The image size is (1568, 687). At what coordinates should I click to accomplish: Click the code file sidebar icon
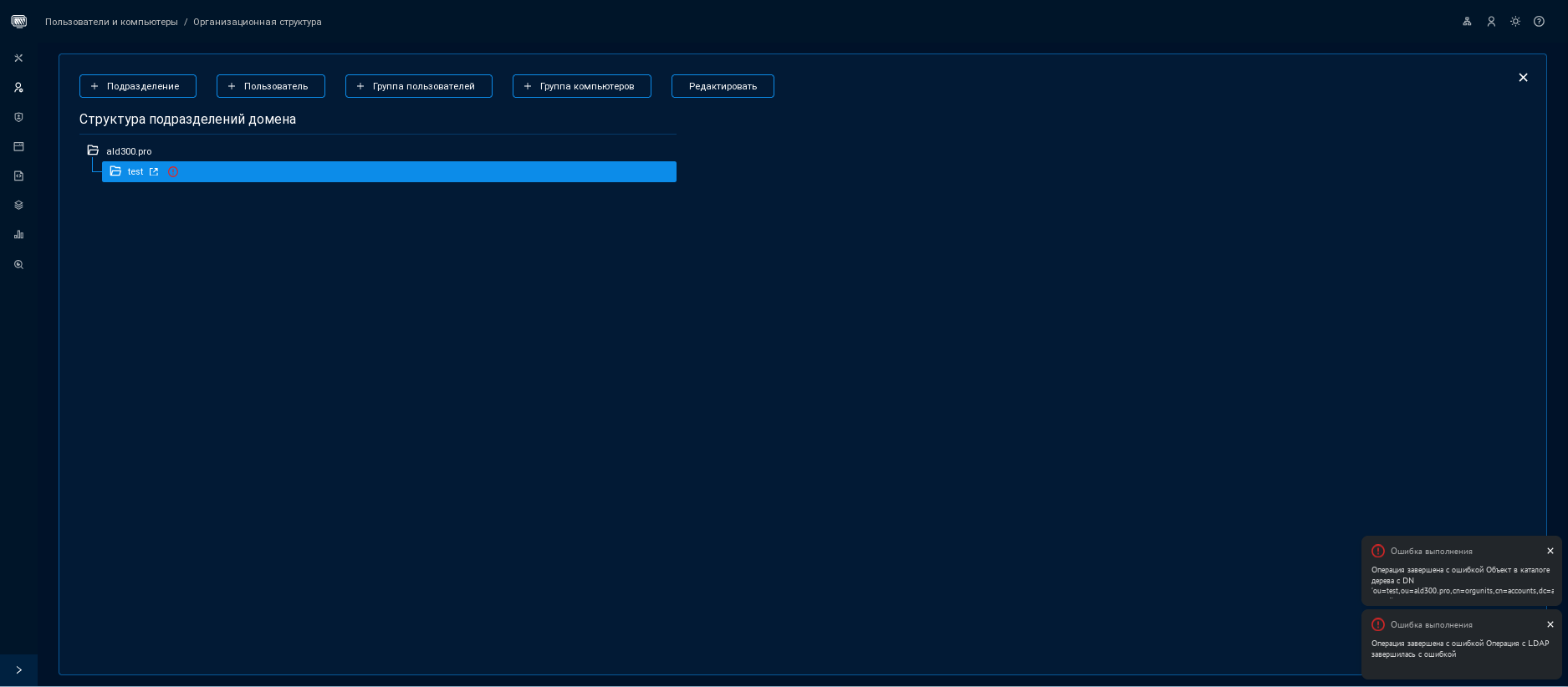click(x=18, y=176)
